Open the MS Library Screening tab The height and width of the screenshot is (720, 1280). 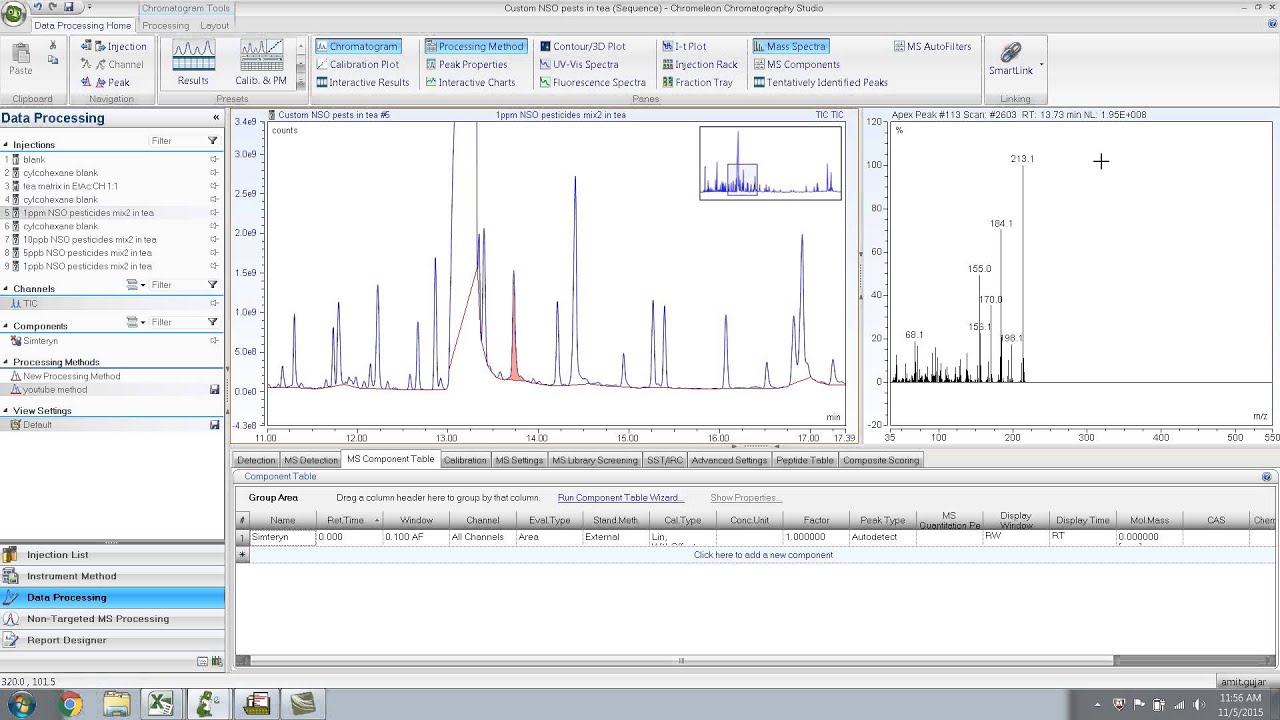[x=594, y=460]
